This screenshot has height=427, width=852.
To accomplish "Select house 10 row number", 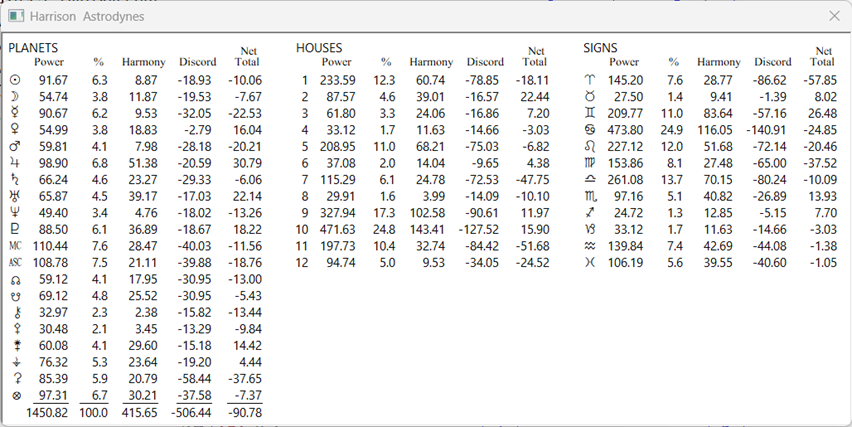I will pos(302,229).
